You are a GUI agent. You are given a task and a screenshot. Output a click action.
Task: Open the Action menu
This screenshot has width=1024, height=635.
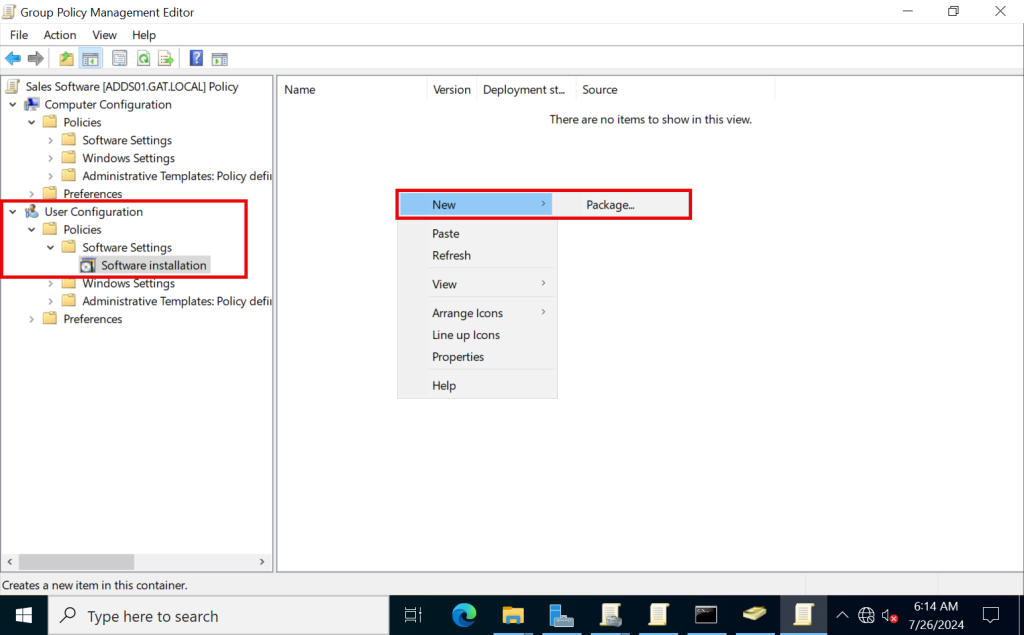(60, 34)
